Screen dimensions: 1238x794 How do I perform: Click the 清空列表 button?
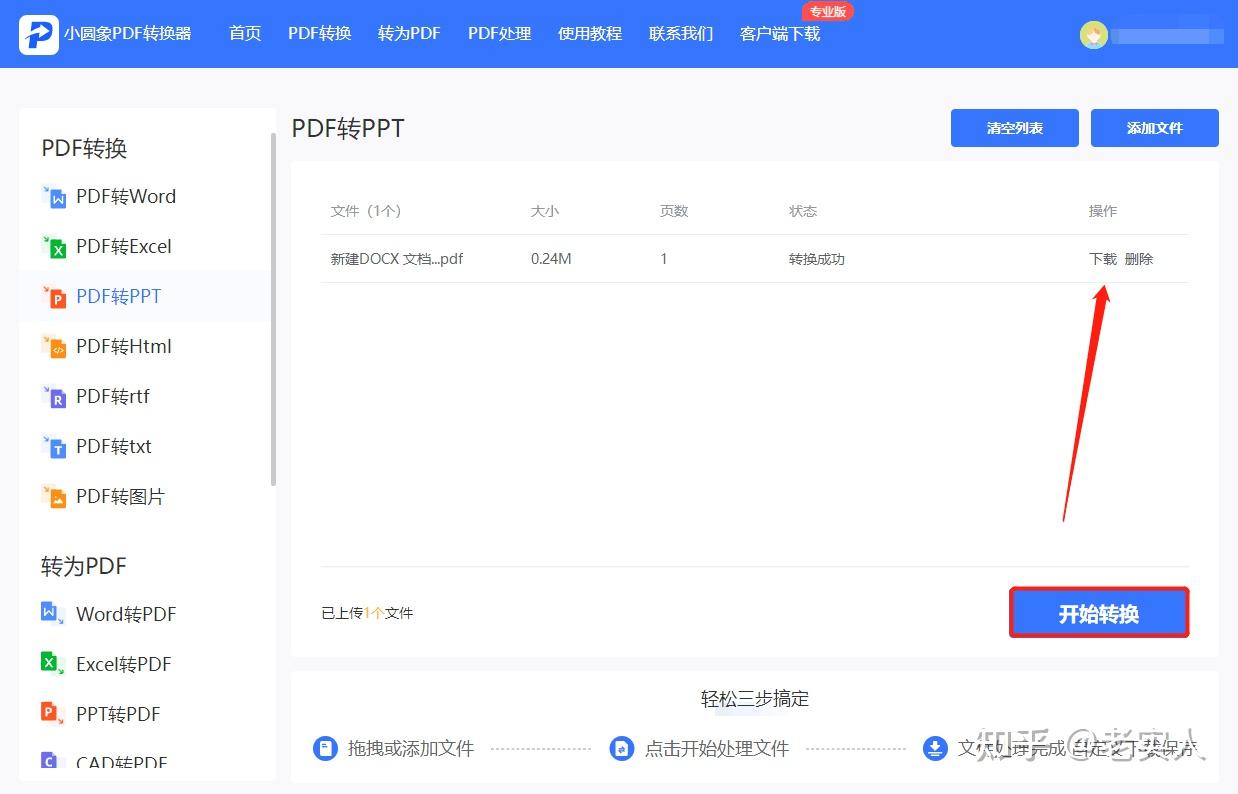[x=1015, y=128]
